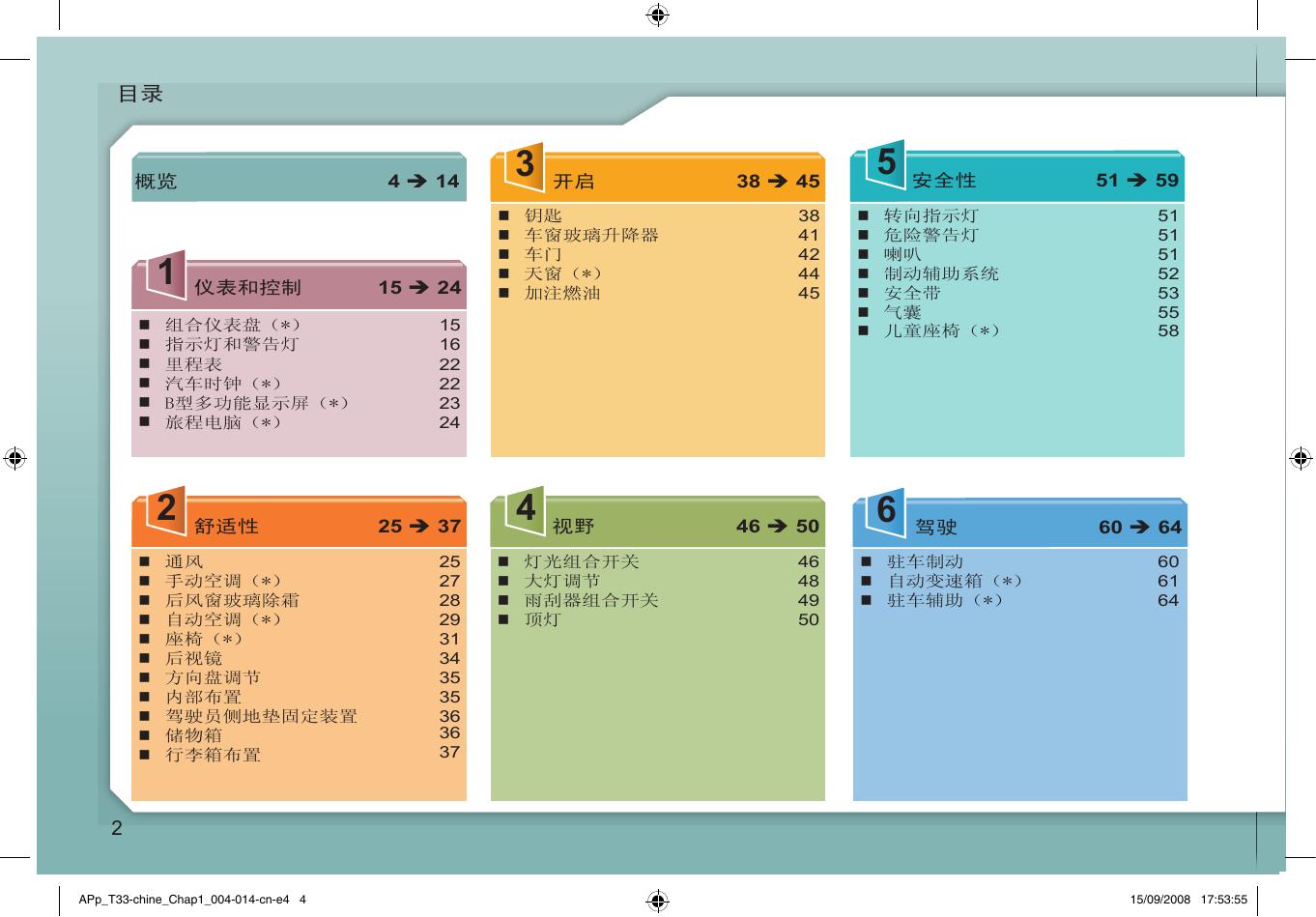1316x917 pixels.
Task: Click the arrow in 概览 header
Action: (x=417, y=182)
